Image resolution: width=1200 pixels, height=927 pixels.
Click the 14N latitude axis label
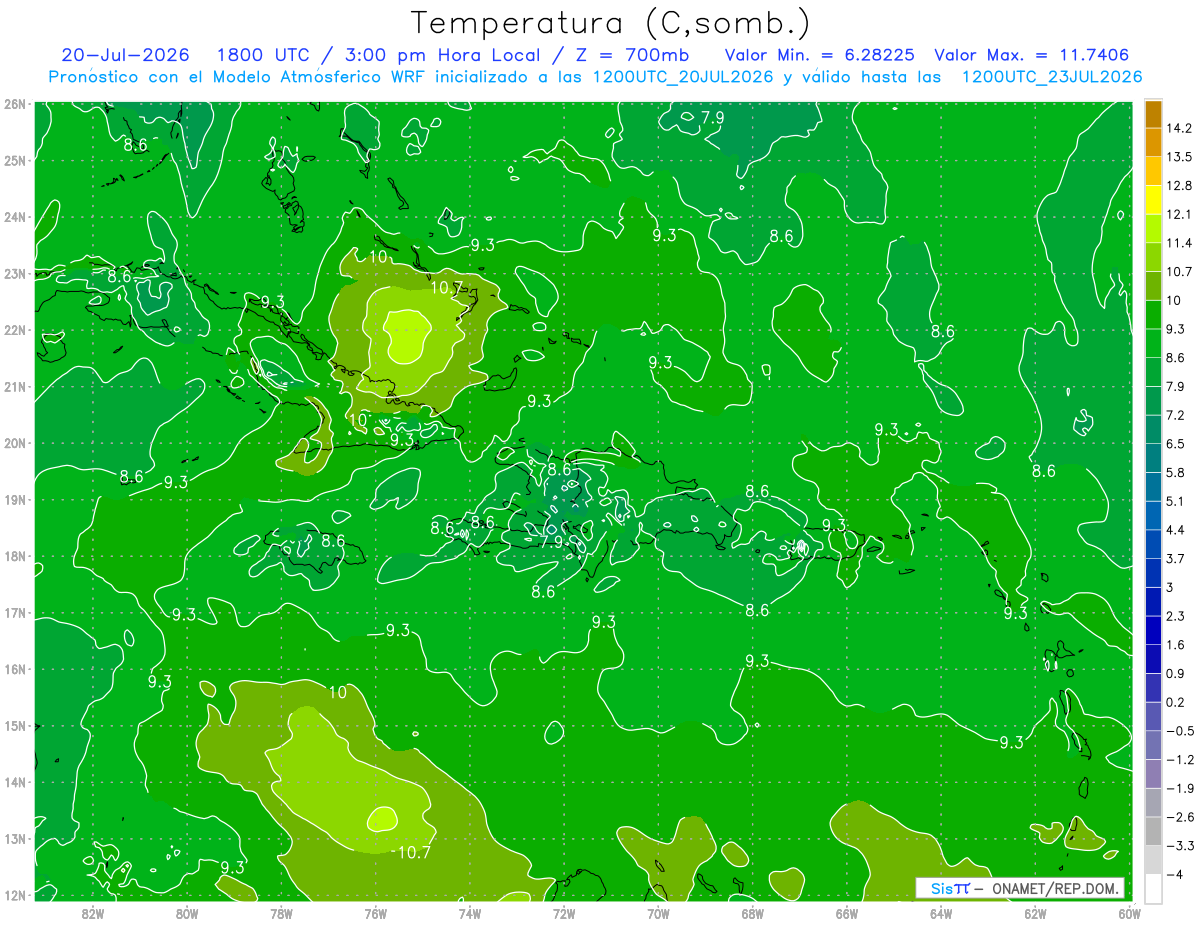point(14,782)
